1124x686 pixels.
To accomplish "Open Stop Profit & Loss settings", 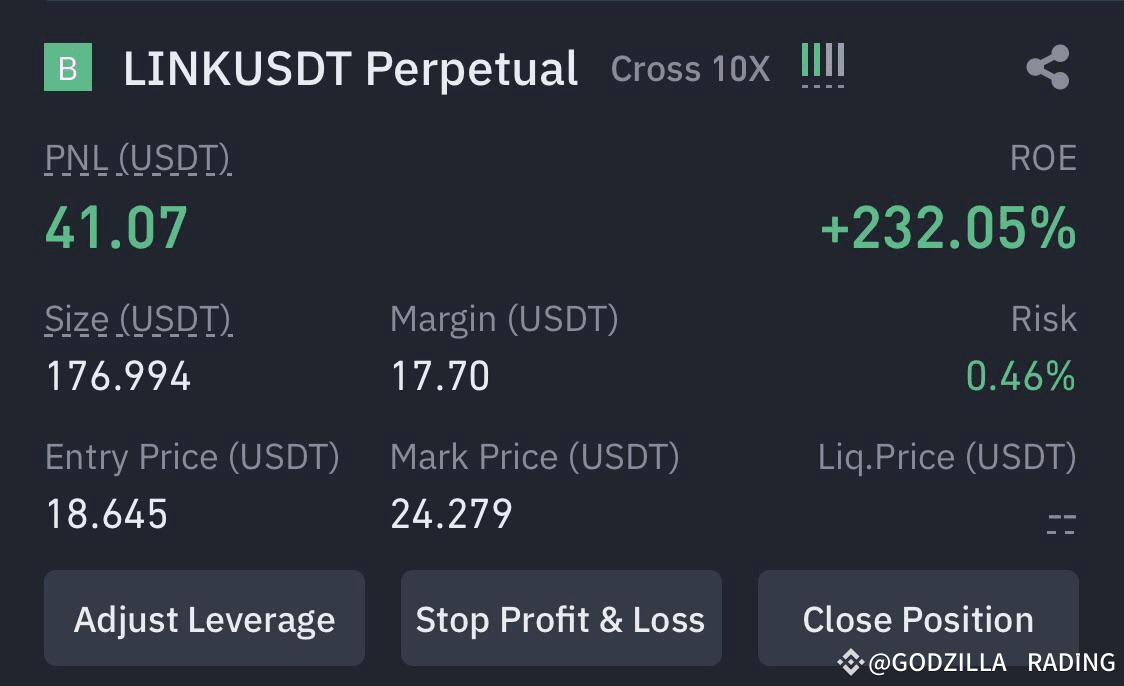I will [x=561, y=618].
